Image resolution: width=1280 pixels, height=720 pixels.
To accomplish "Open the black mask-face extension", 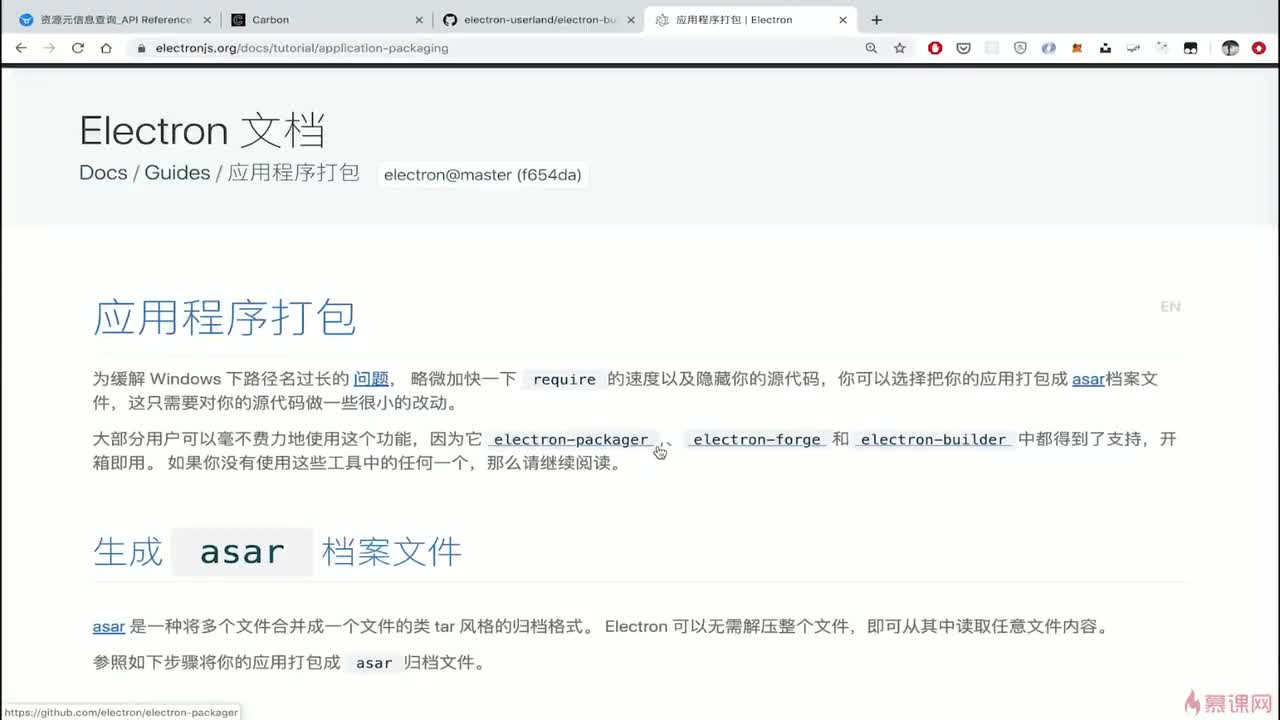I will [x=1190, y=48].
